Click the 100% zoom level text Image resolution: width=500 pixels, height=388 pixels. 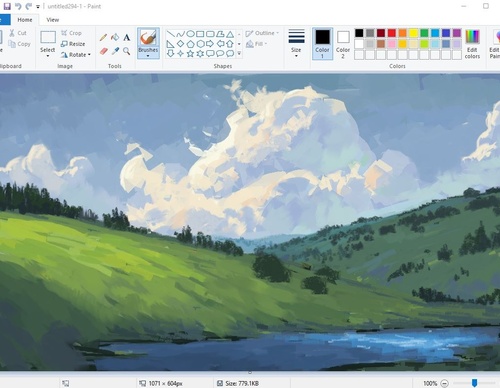(x=430, y=383)
